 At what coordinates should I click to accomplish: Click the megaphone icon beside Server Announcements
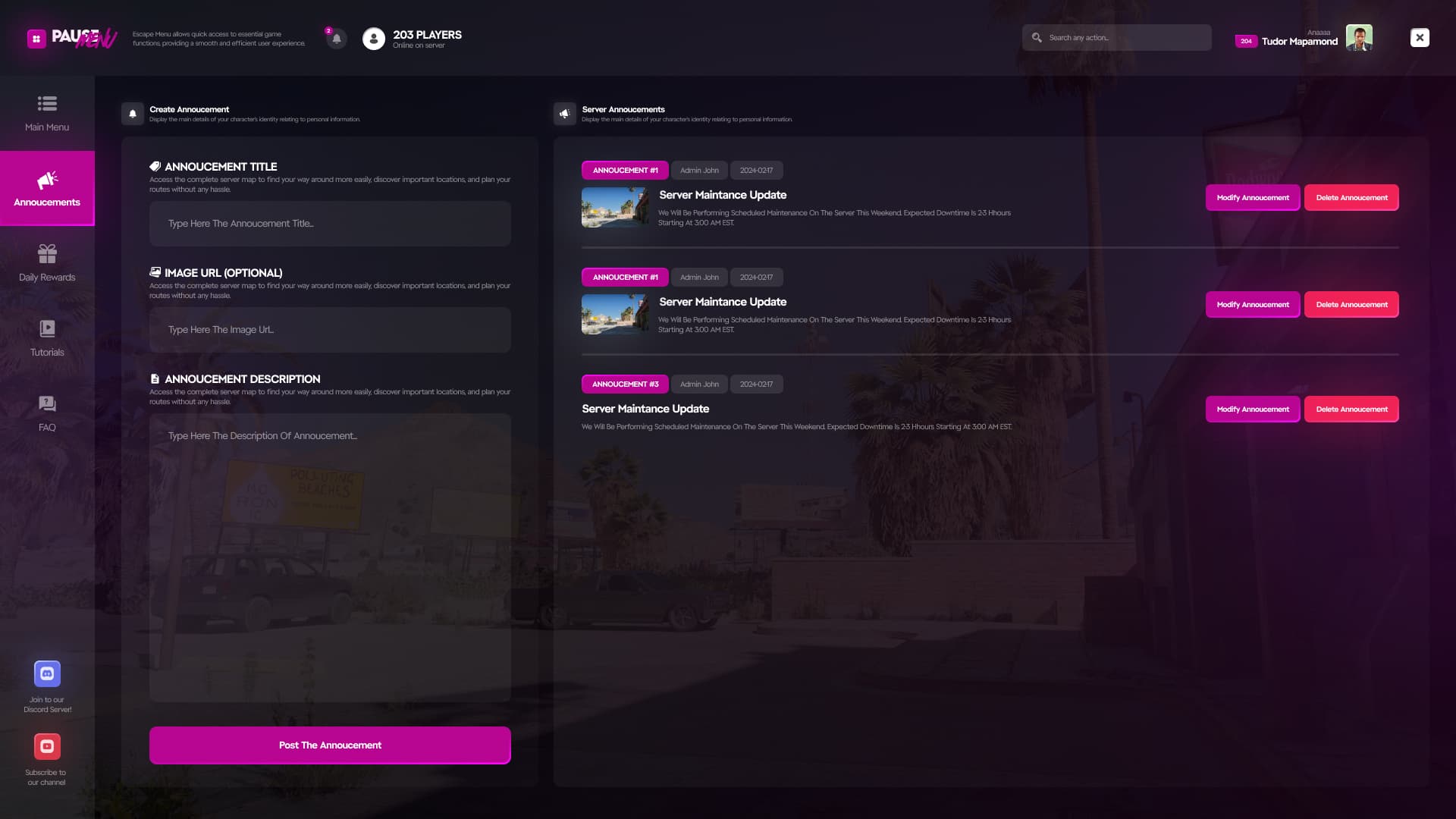pos(564,114)
